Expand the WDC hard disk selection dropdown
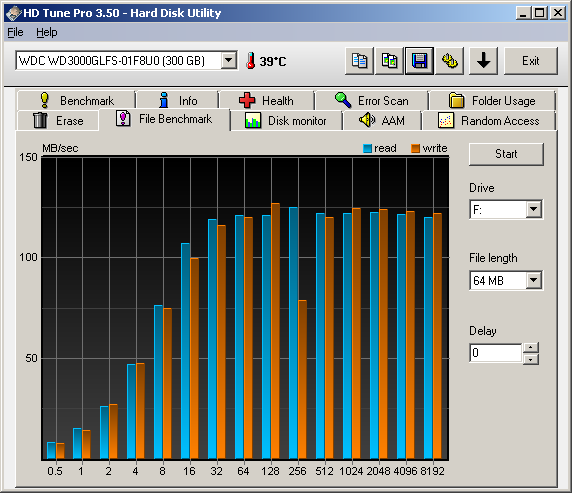 pyautogui.click(x=229, y=60)
